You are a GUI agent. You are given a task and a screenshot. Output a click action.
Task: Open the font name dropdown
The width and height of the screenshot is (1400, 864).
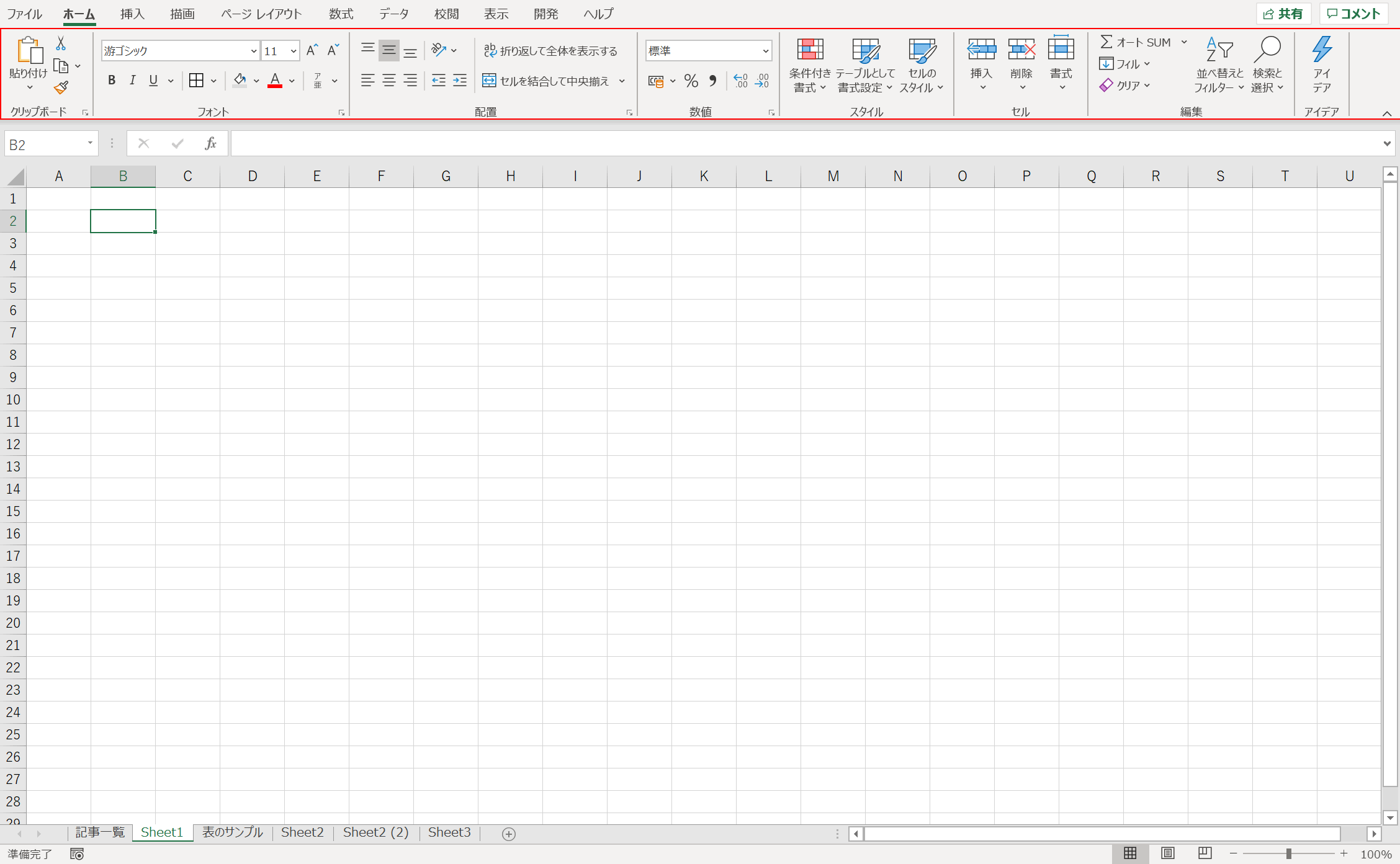pyautogui.click(x=253, y=51)
